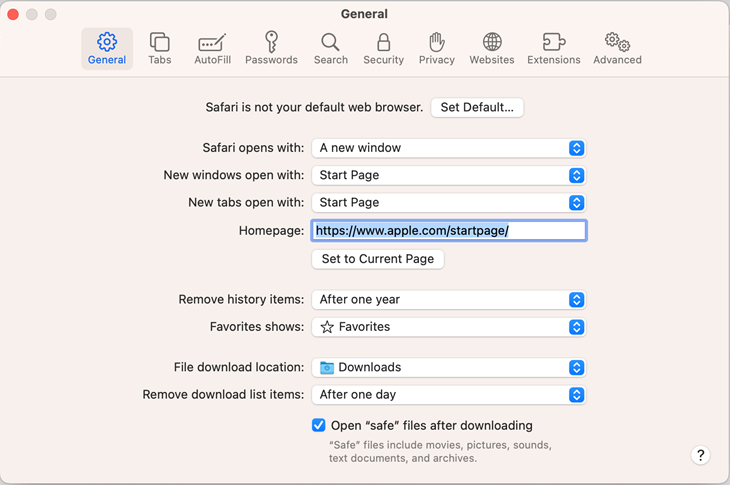
Task: Click the 'Favorites shows:' label
Action: (257, 327)
